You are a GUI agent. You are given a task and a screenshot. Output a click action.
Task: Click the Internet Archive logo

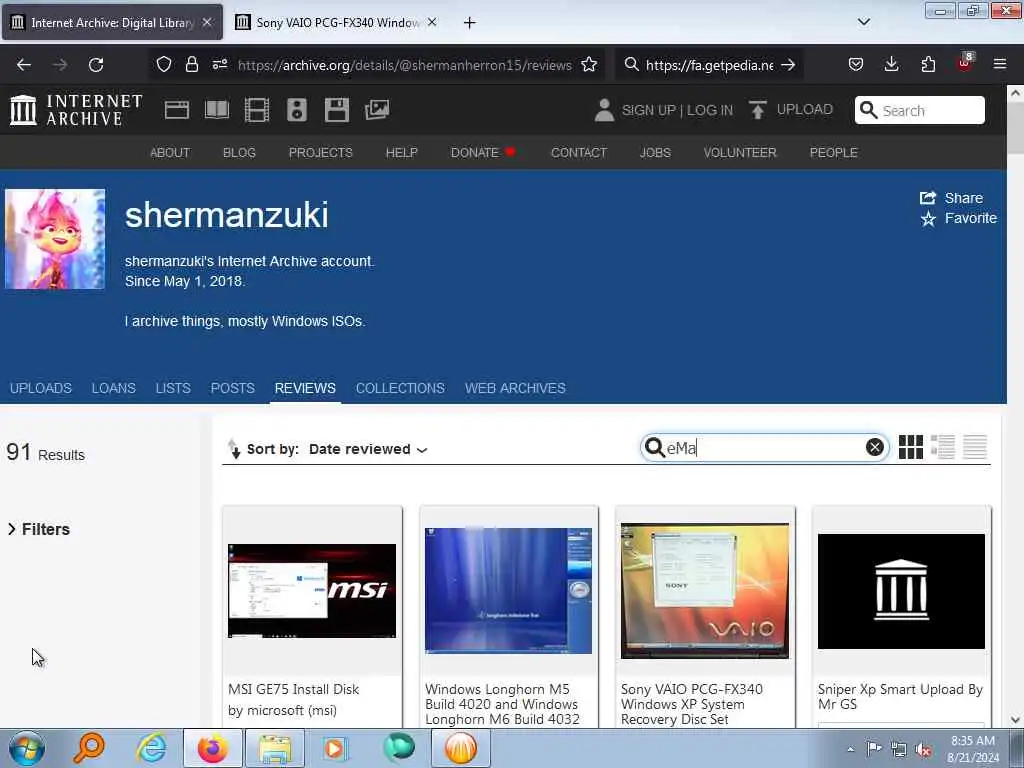(76, 110)
